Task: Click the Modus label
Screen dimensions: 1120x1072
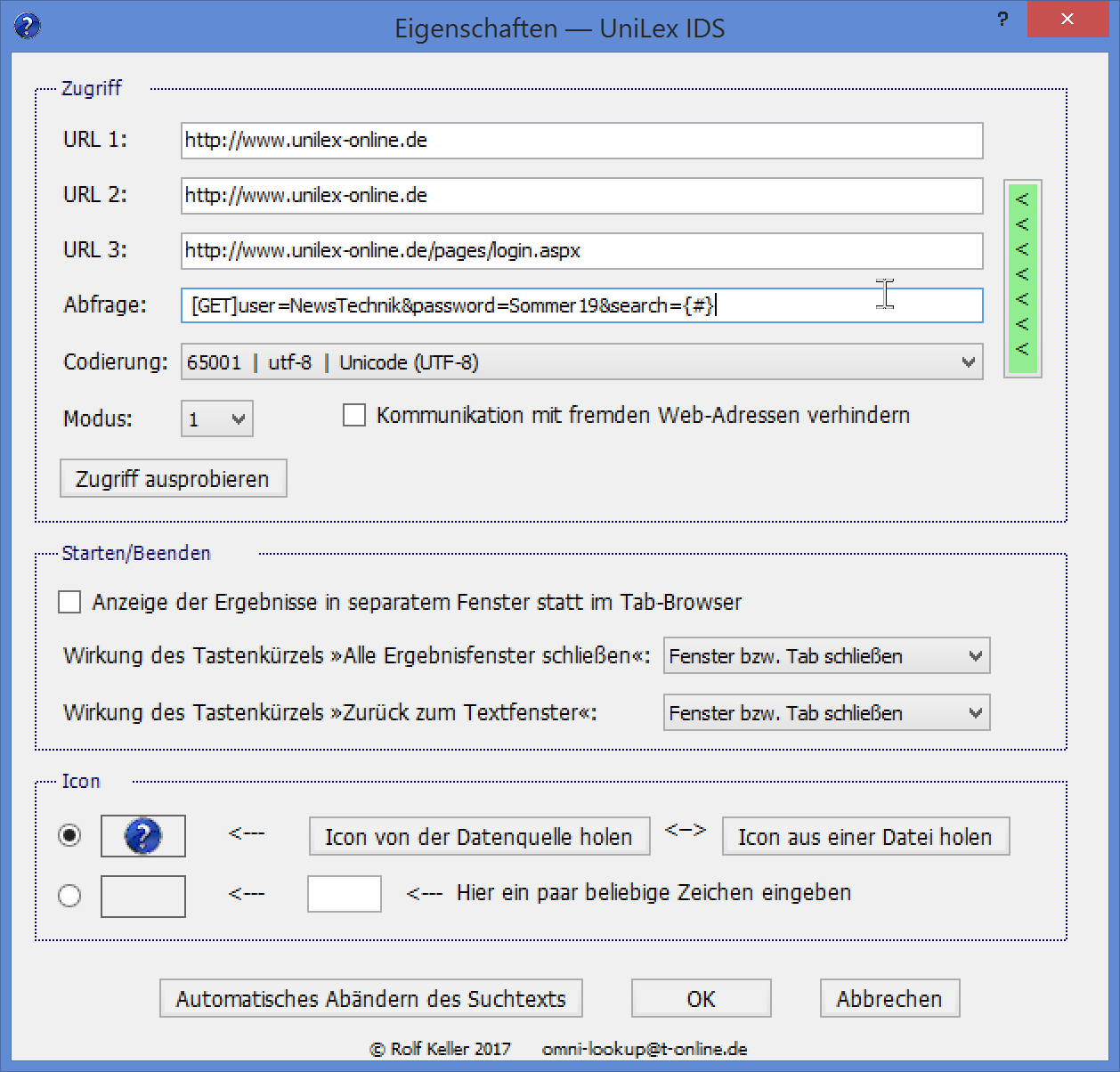Action: 98,418
